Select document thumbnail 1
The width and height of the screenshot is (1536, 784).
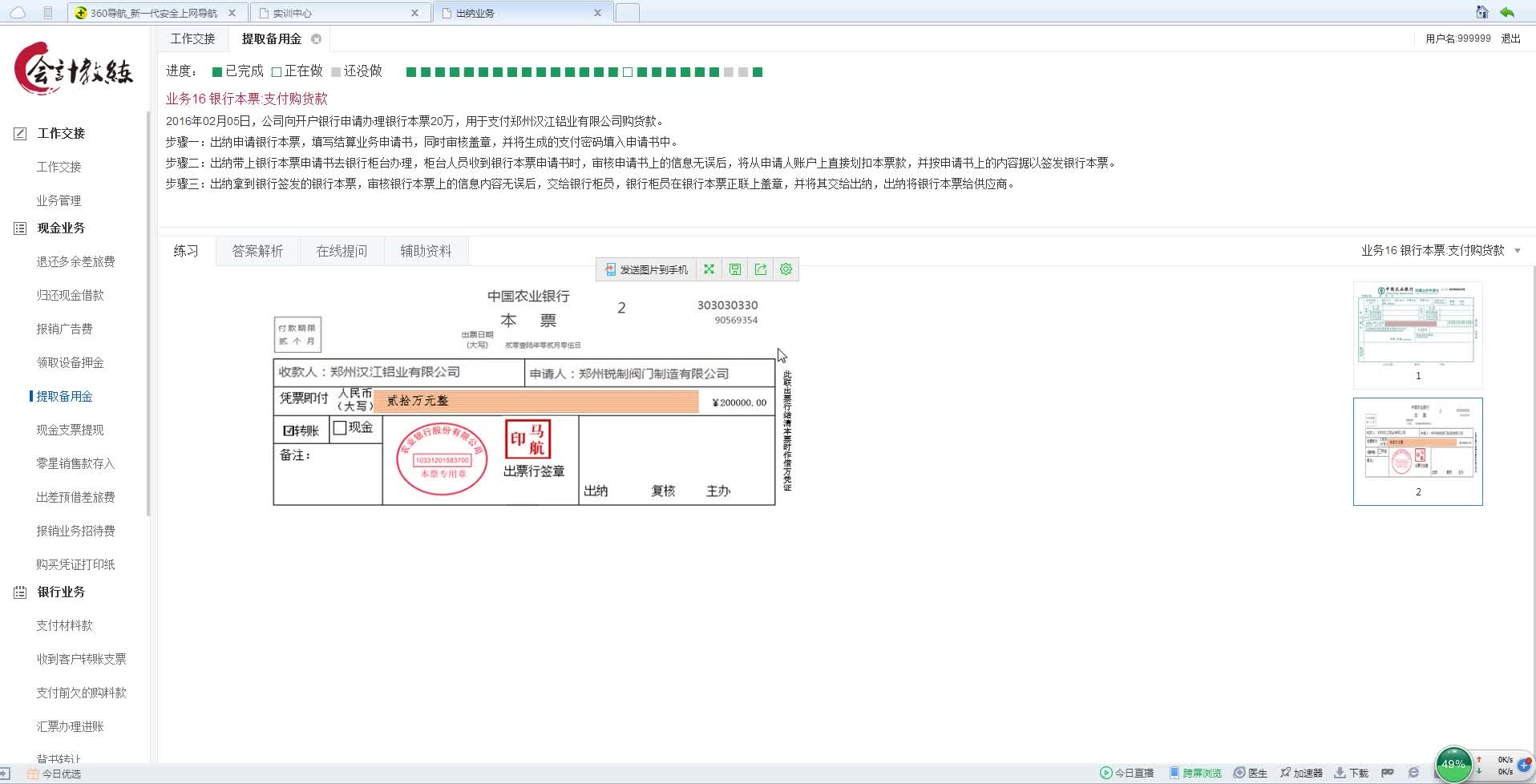pos(1417,333)
